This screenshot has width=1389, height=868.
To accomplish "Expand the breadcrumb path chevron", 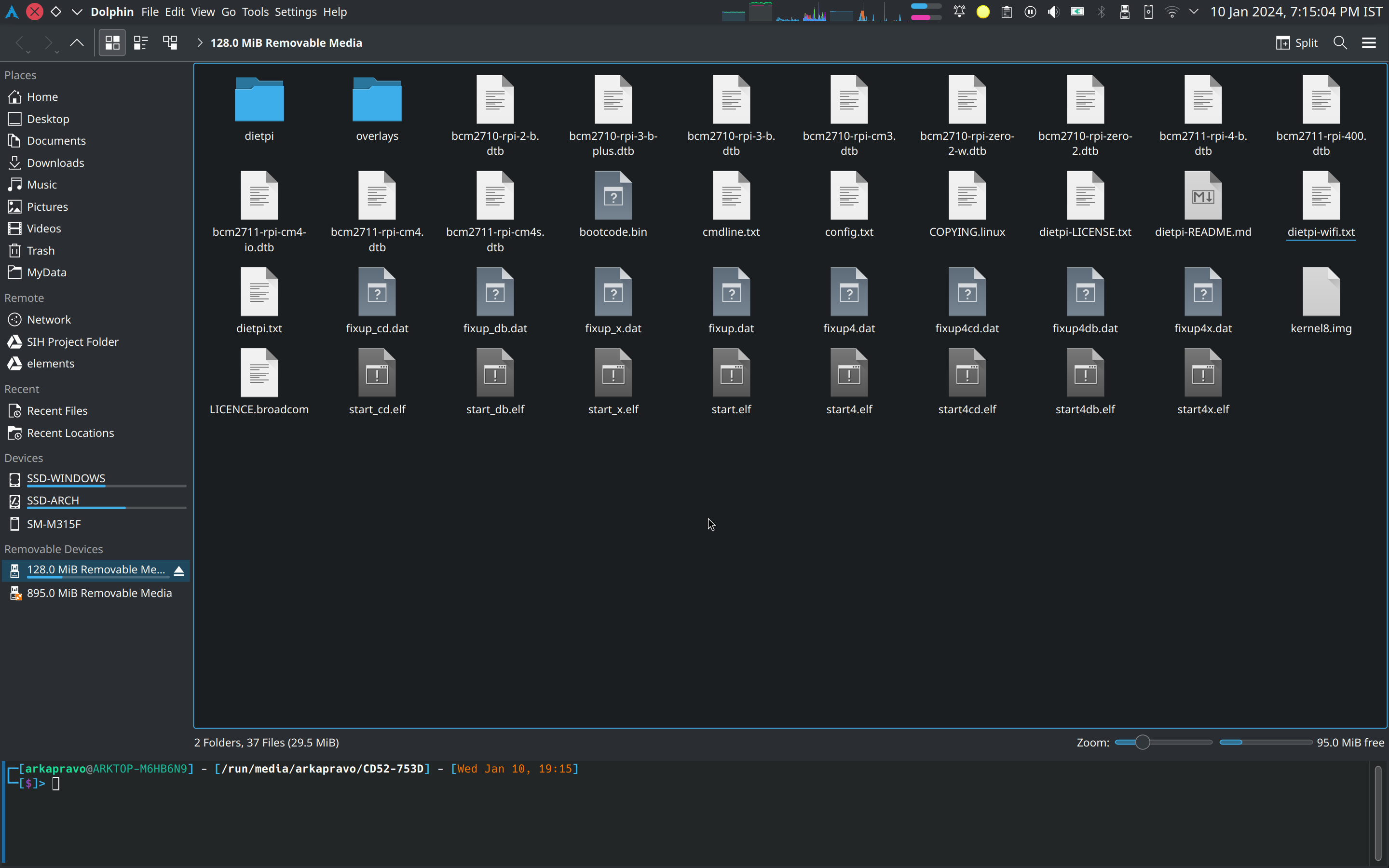I will coord(200,43).
